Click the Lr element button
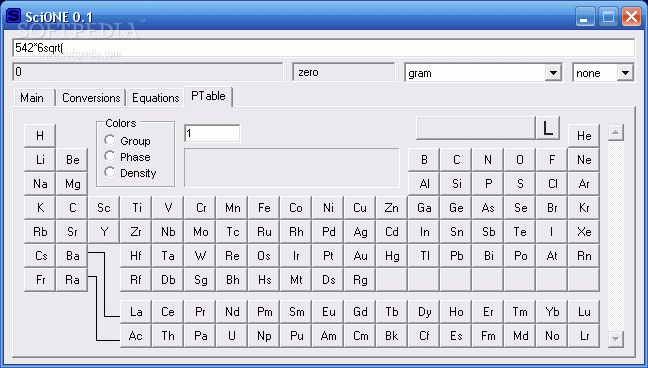Screen dimensions: 648x368 tap(584, 336)
